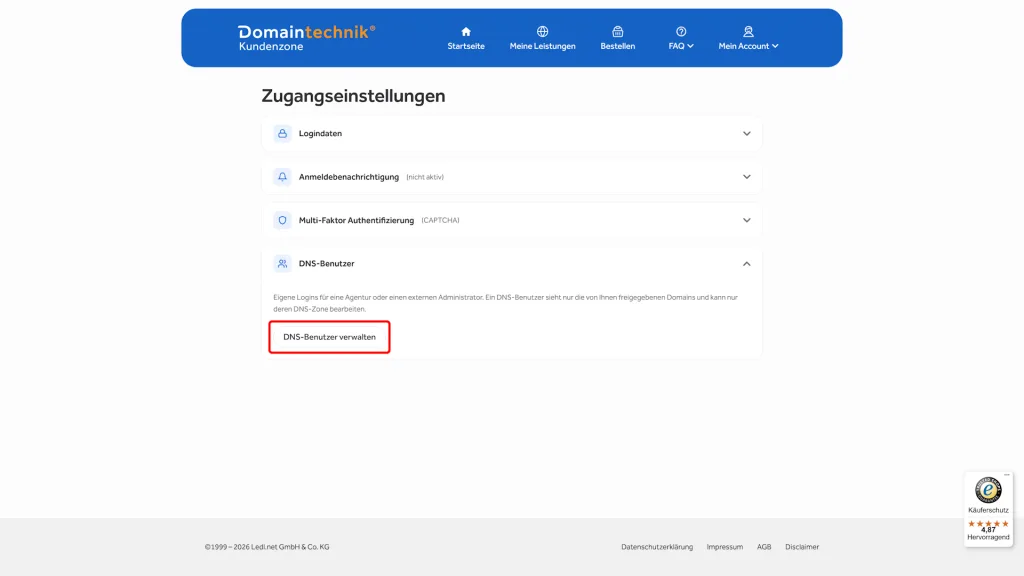Click the DNS-Benutzer verwalten button
Screen dimensions: 1024x576
[329, 337]
